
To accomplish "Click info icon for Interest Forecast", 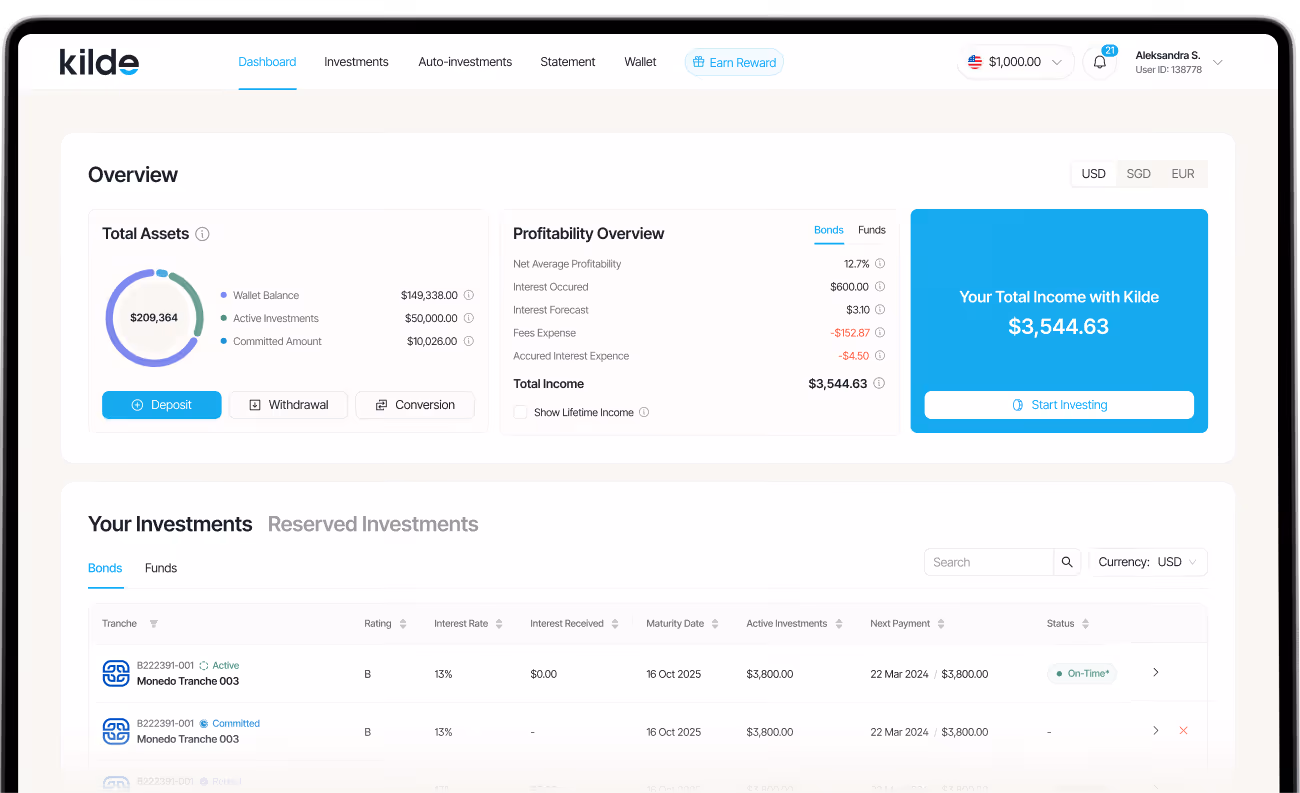I will [880, 310].
